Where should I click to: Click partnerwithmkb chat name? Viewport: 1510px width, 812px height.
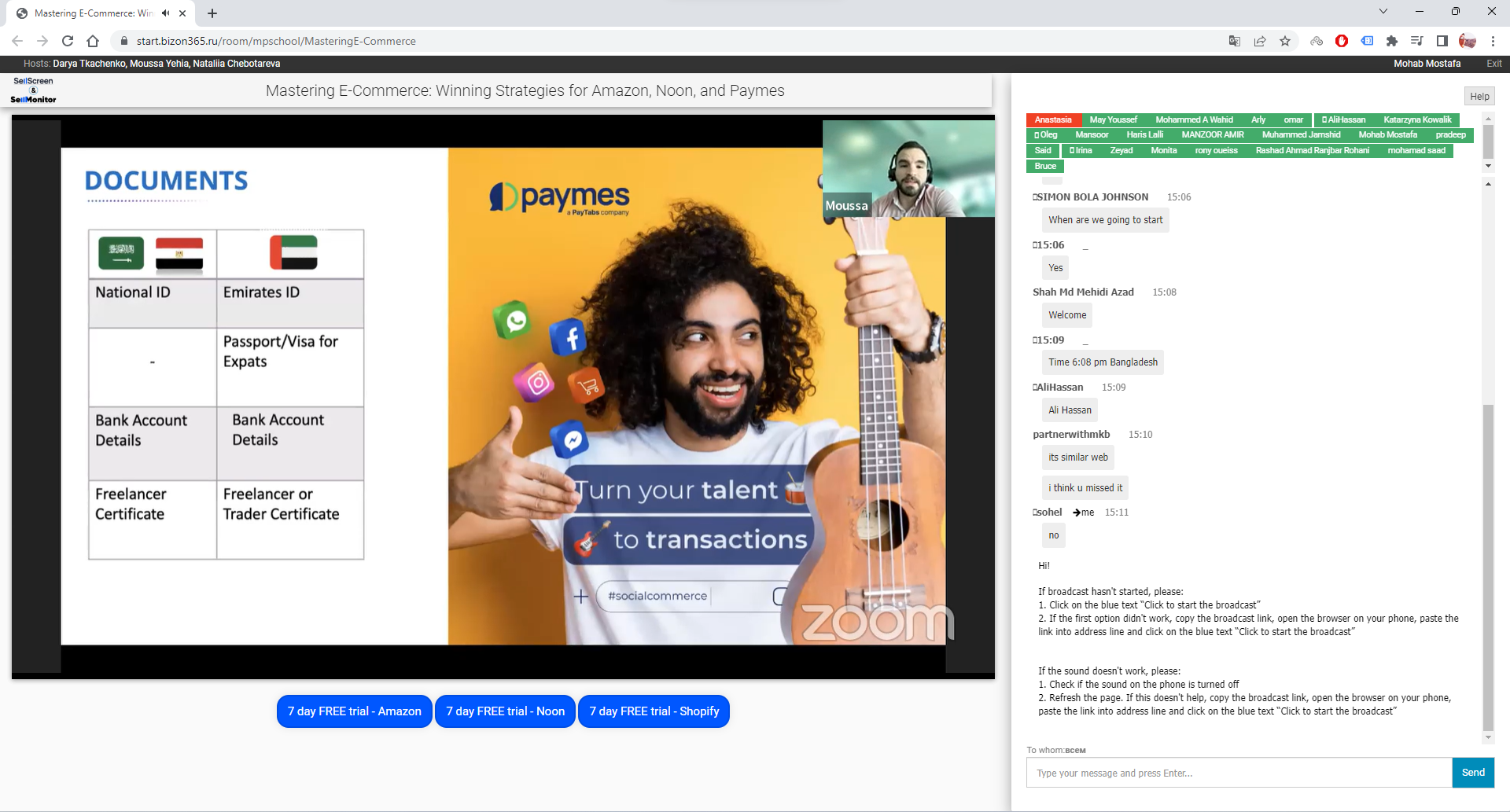point(1071,435)
